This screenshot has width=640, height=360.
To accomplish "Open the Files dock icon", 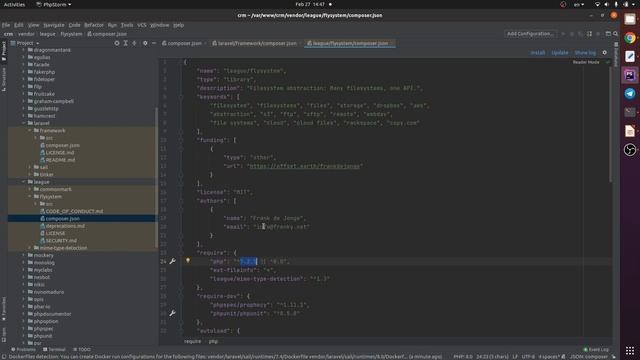I will click(630, 19).
